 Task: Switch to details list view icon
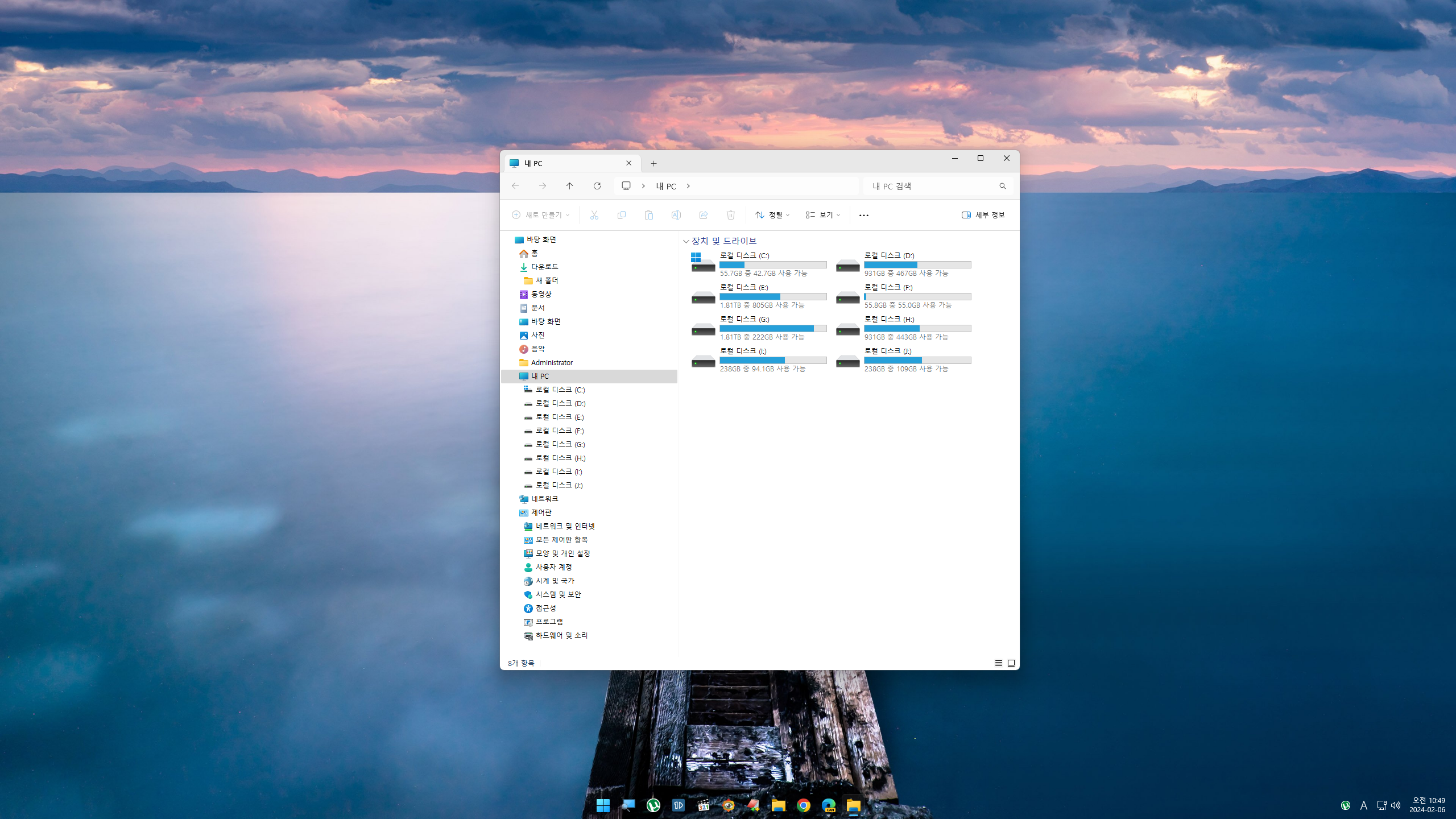(x=998, y=663)
